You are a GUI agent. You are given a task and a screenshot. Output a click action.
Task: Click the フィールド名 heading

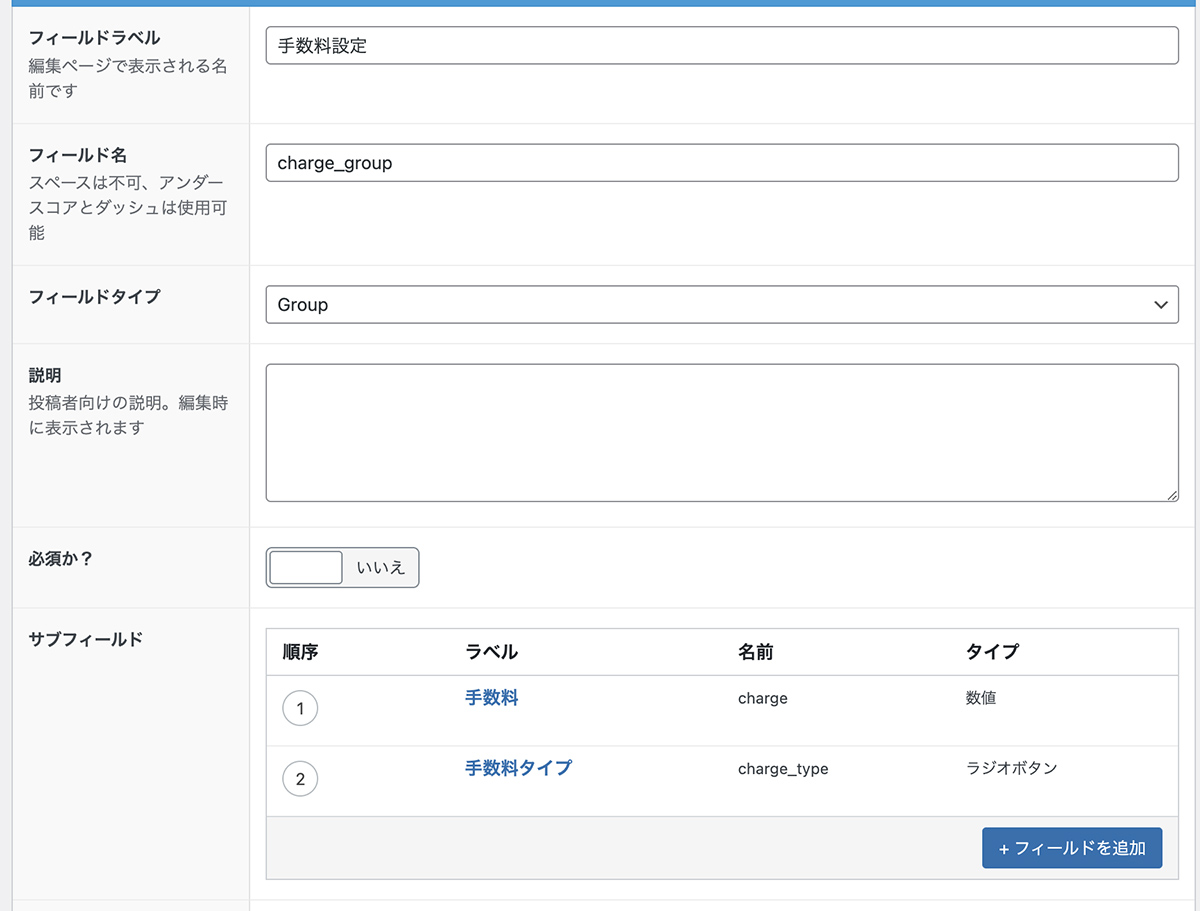[x=78, y=156]
